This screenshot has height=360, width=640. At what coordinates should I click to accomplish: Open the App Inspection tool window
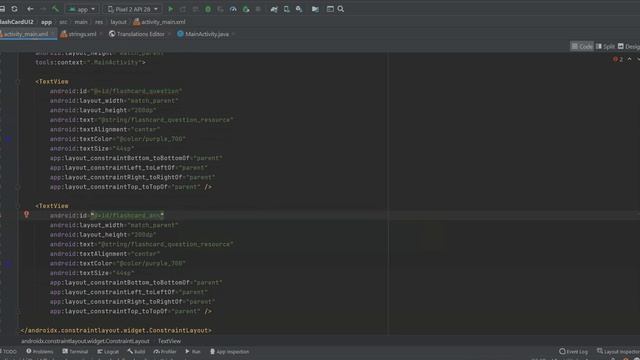tap(229, 351)
